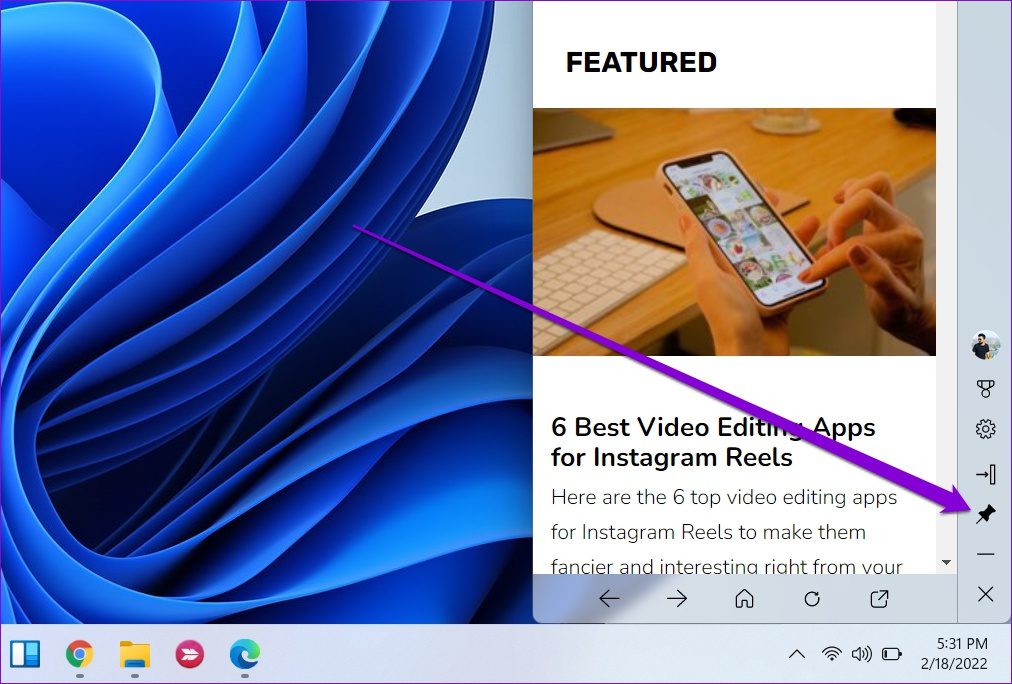Check battery status icon in tray
This screenshot has width=1012, height=684.
891,654
